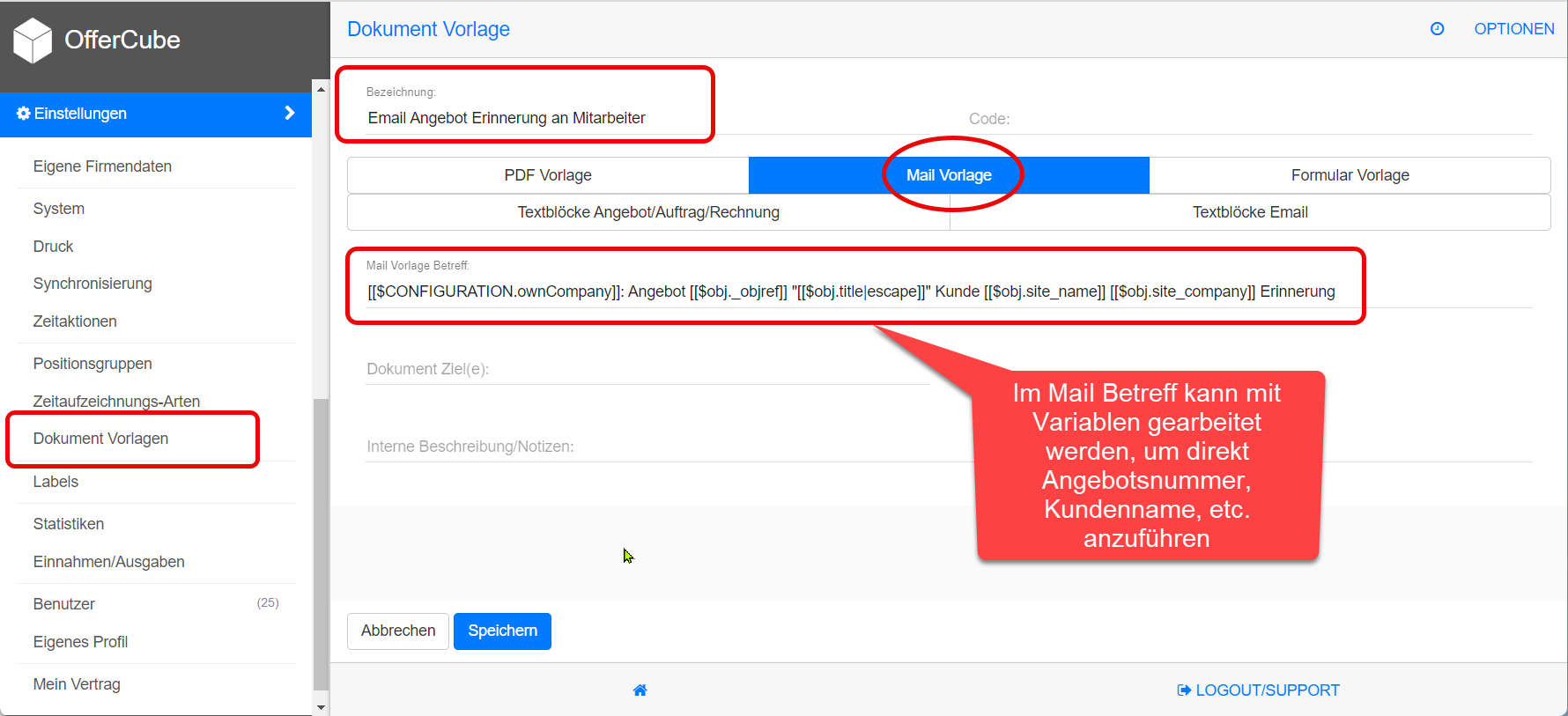The height and width of the screenshot is (716, 1568).
Task: Switch to the Mail Vorlage tab
Action: pos(949,175)
